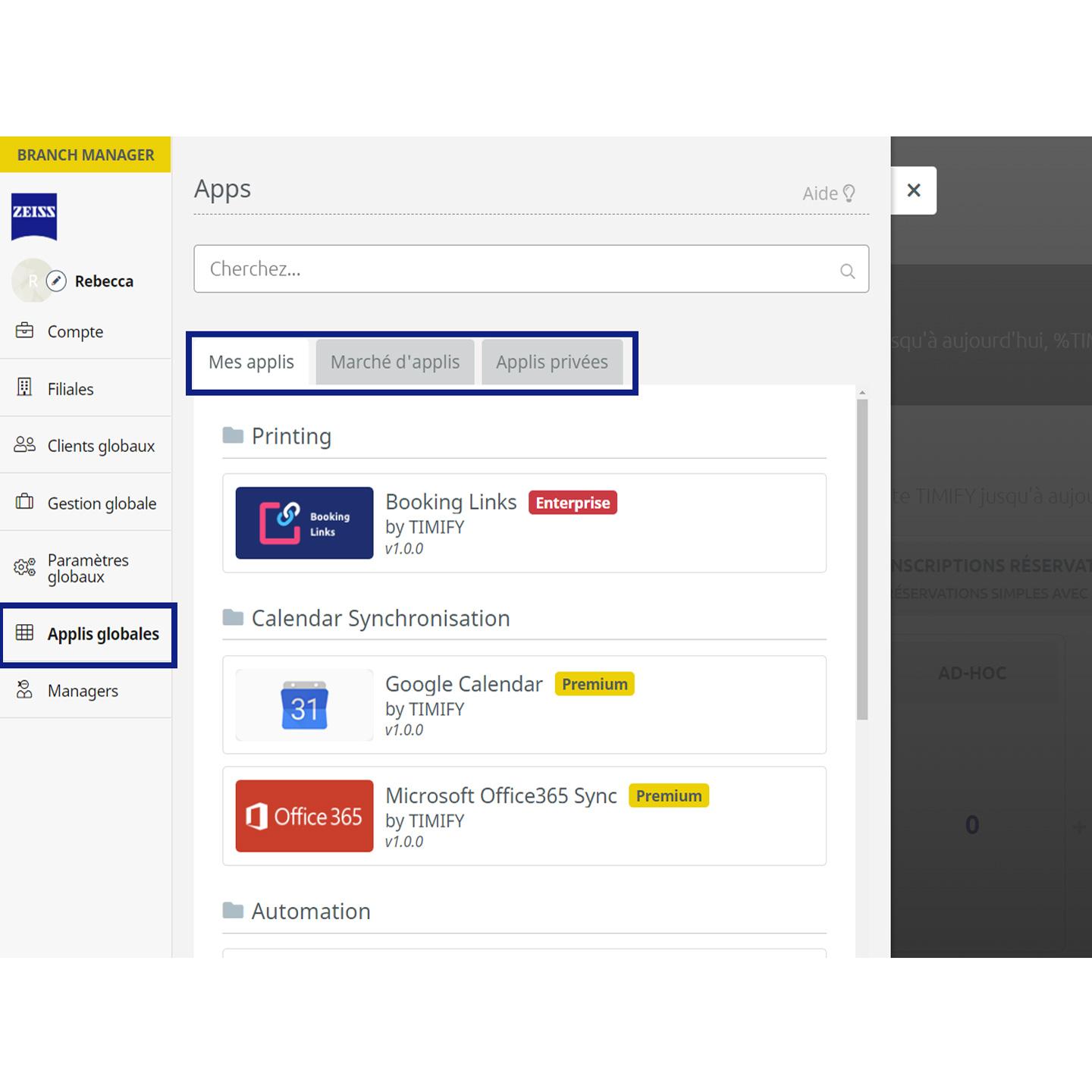This screenshot has width=1092, height=1092.
Task: Click the Gestion globale icon
Action: pos(24,502)
